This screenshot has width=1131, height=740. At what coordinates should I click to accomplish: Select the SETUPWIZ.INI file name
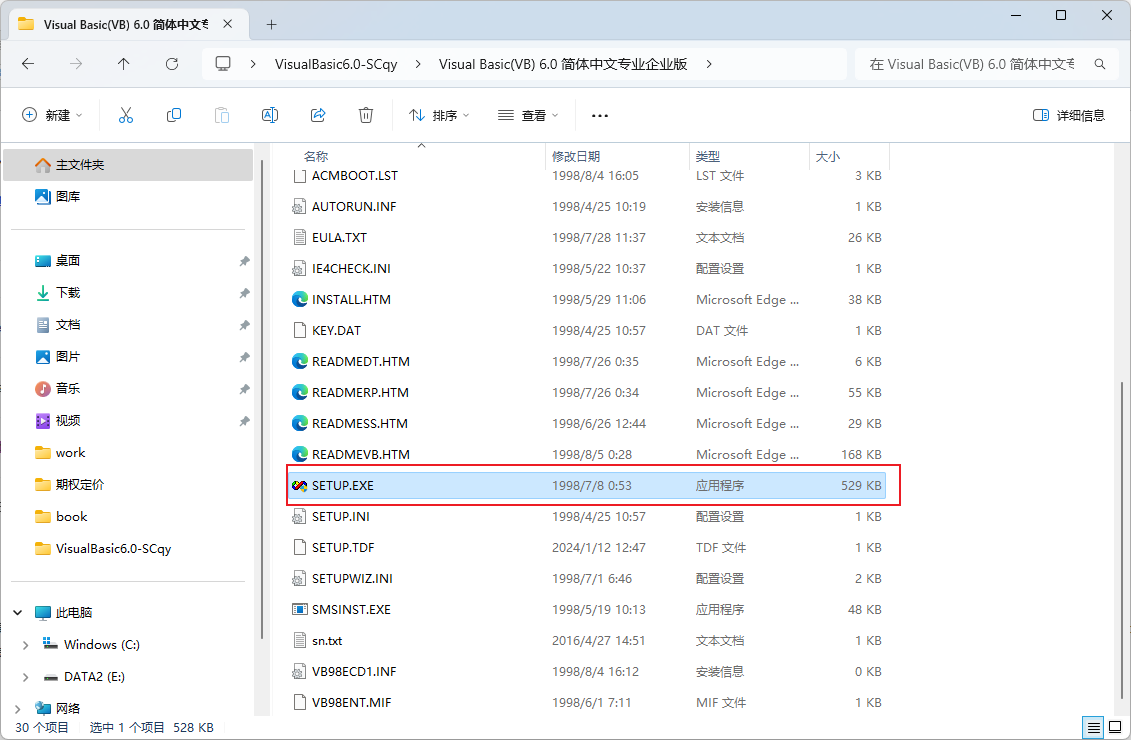coord(352,578)
